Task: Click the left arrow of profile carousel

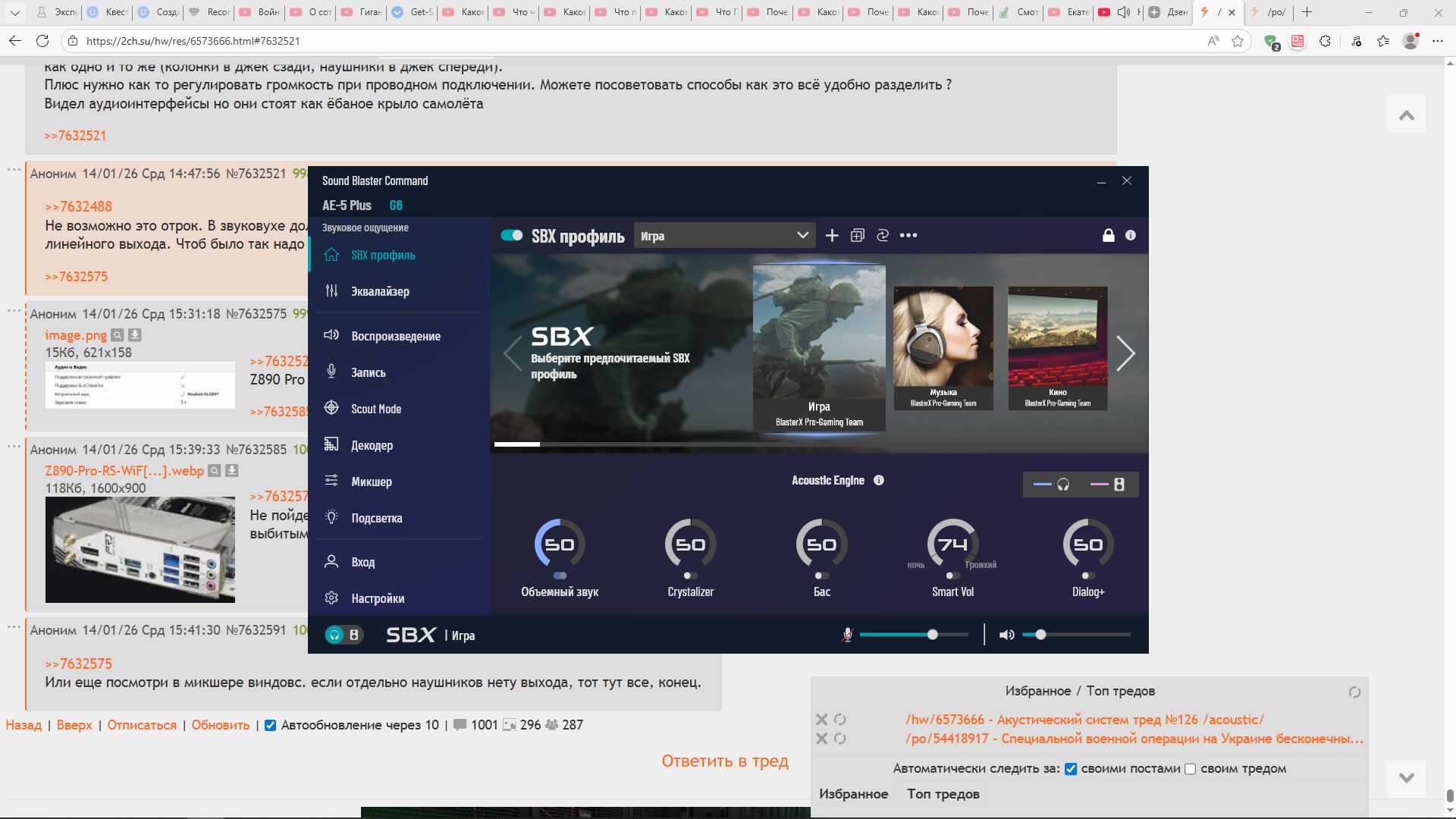Action: (513, 353)
